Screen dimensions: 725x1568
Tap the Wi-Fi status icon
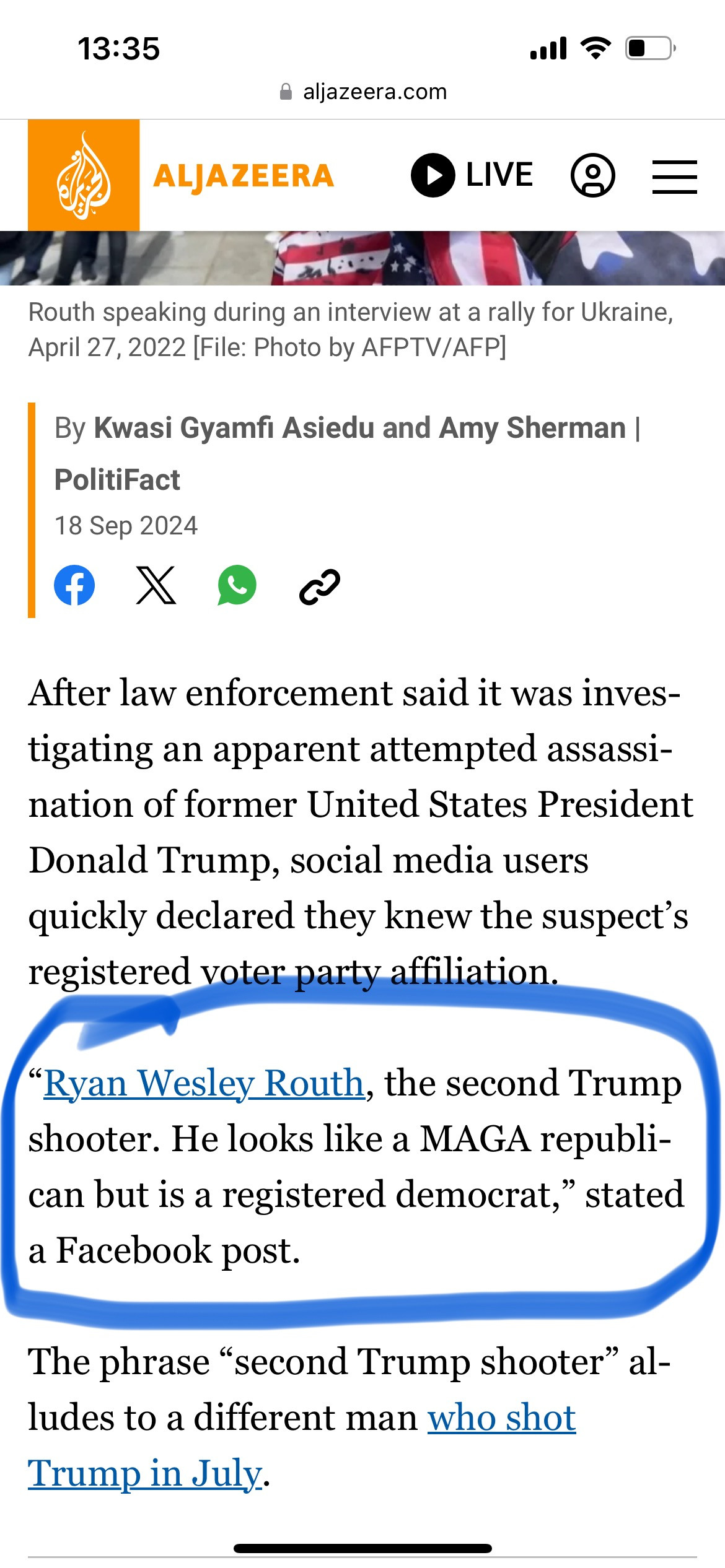pos(595,48)
